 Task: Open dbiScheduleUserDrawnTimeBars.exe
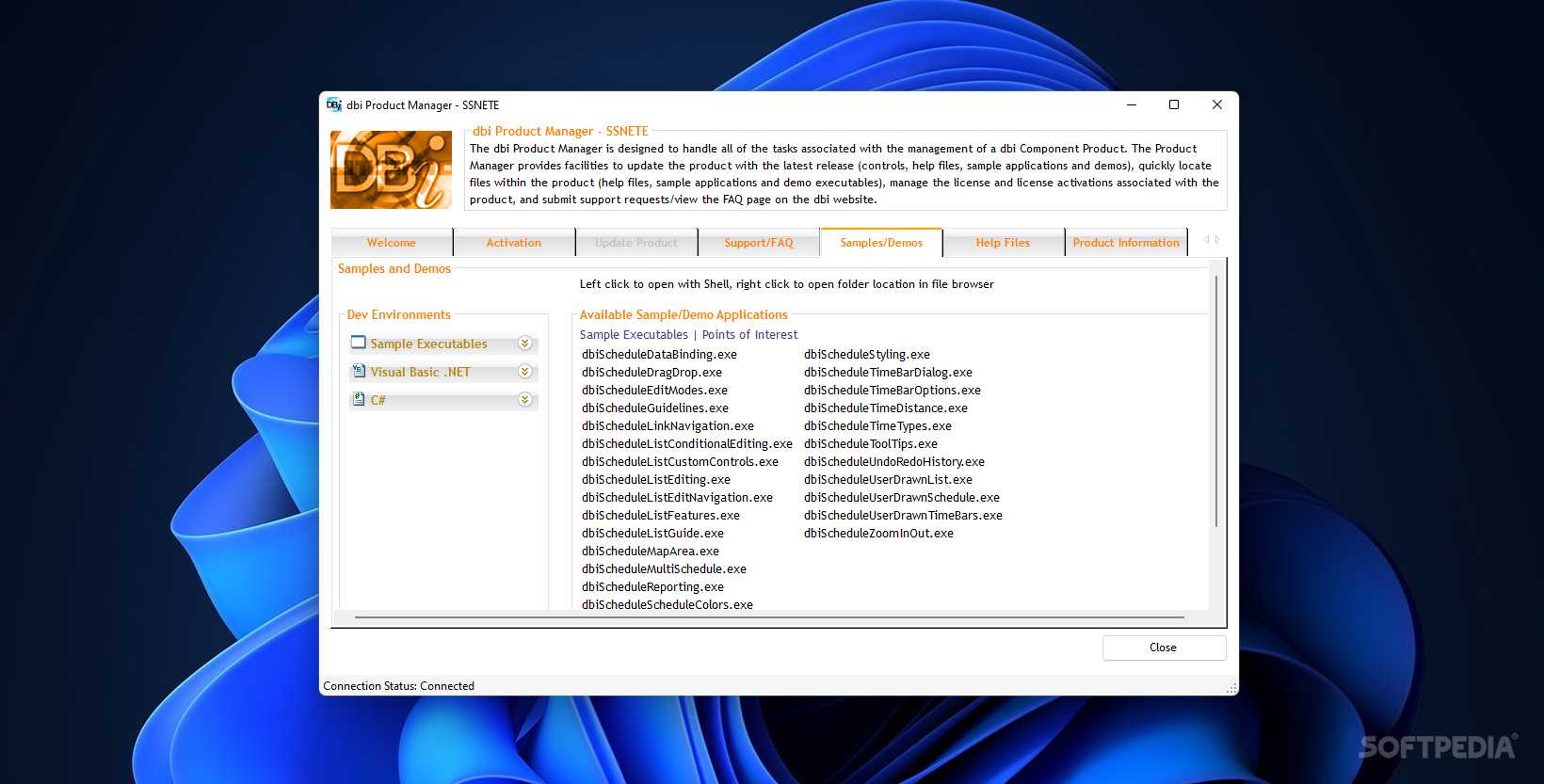(903, 516)
